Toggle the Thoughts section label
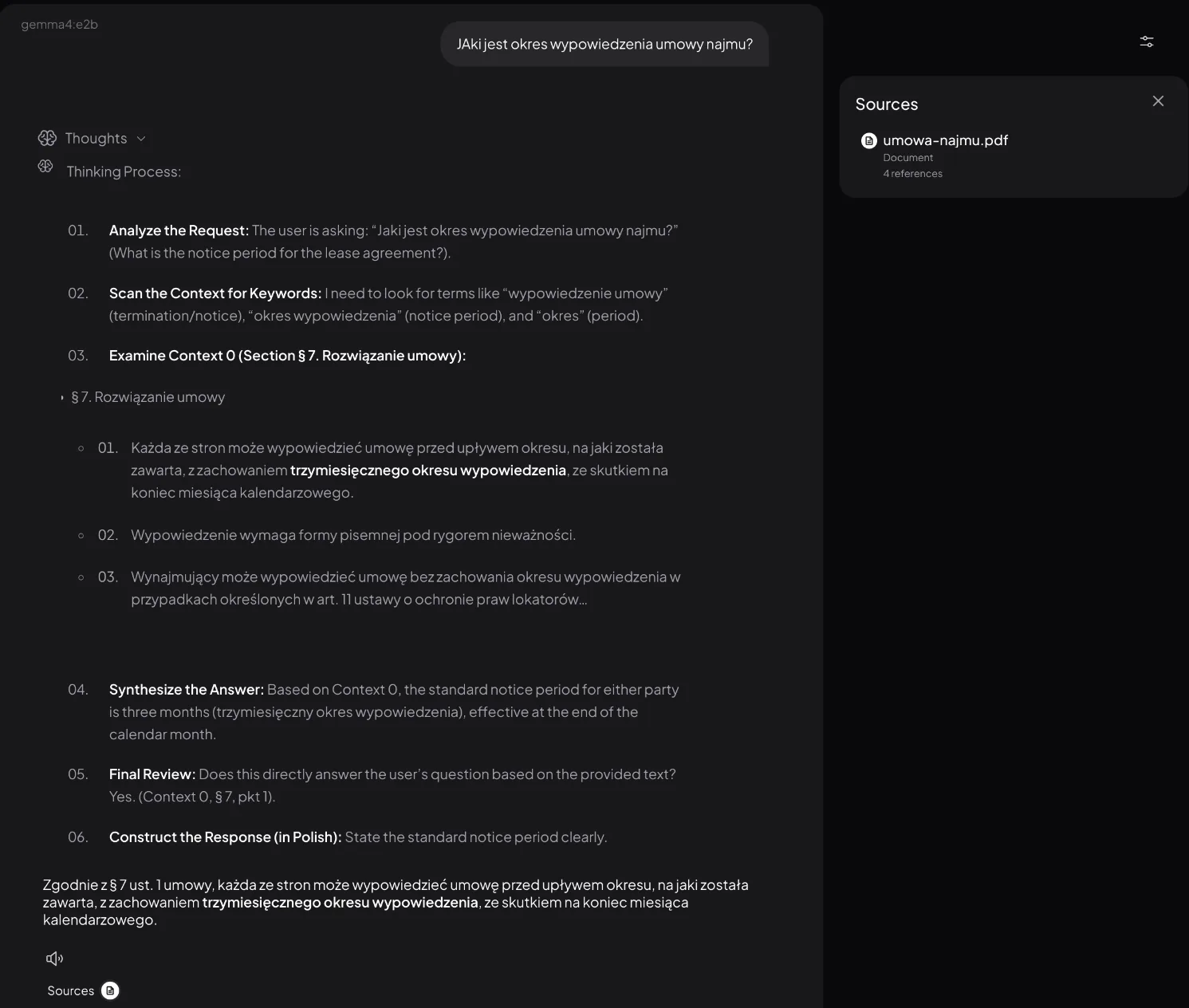 pyautogui.click(x=96, y=138)
